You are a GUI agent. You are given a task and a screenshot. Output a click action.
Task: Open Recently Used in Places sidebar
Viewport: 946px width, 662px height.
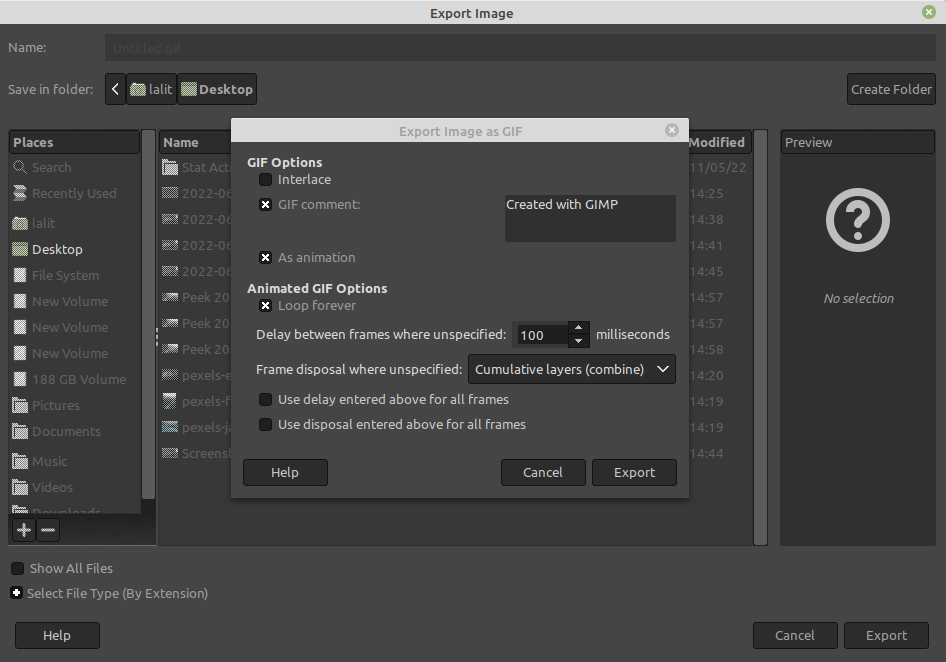(x=73, y=194)
